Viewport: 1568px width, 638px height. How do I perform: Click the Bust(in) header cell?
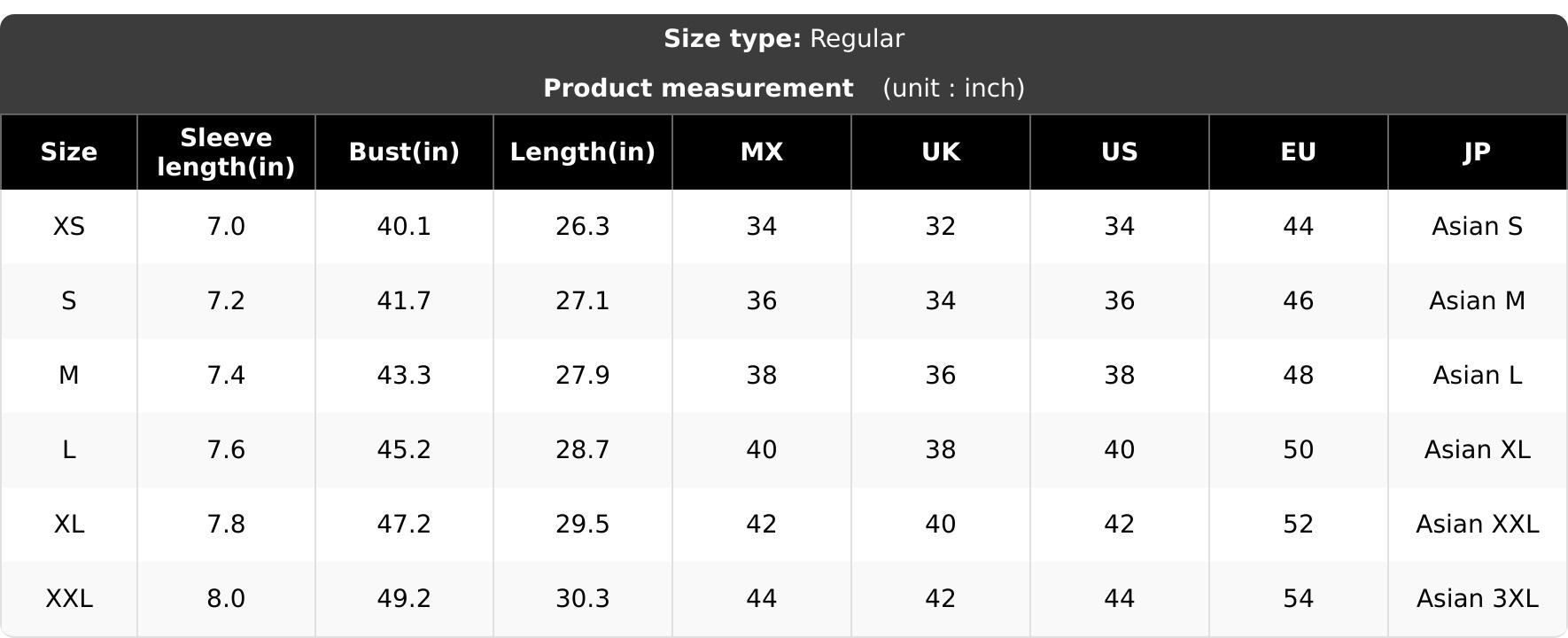pyautogui.click(x=404, y=152)
